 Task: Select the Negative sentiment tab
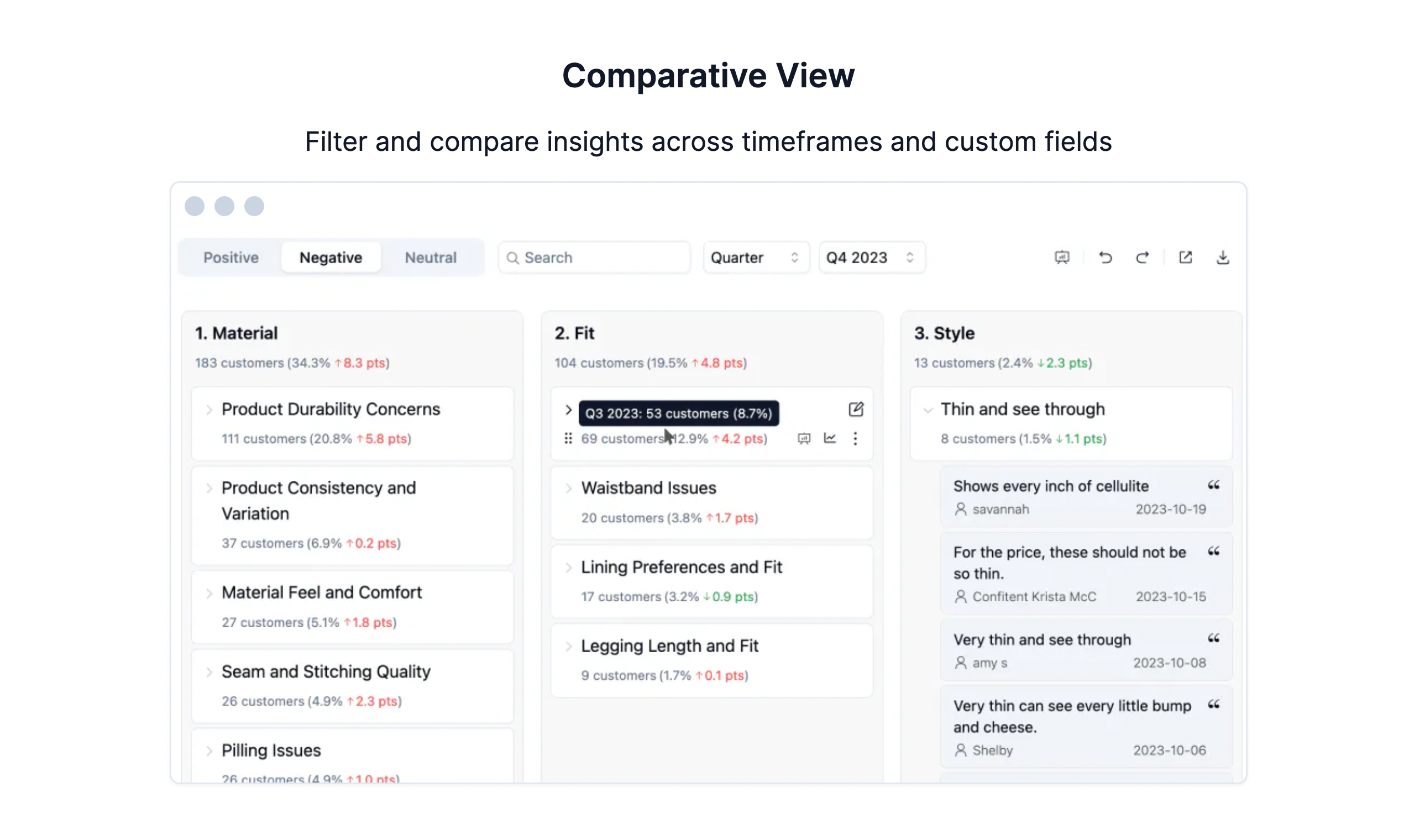pyautogui.click(x=331, y=258)
